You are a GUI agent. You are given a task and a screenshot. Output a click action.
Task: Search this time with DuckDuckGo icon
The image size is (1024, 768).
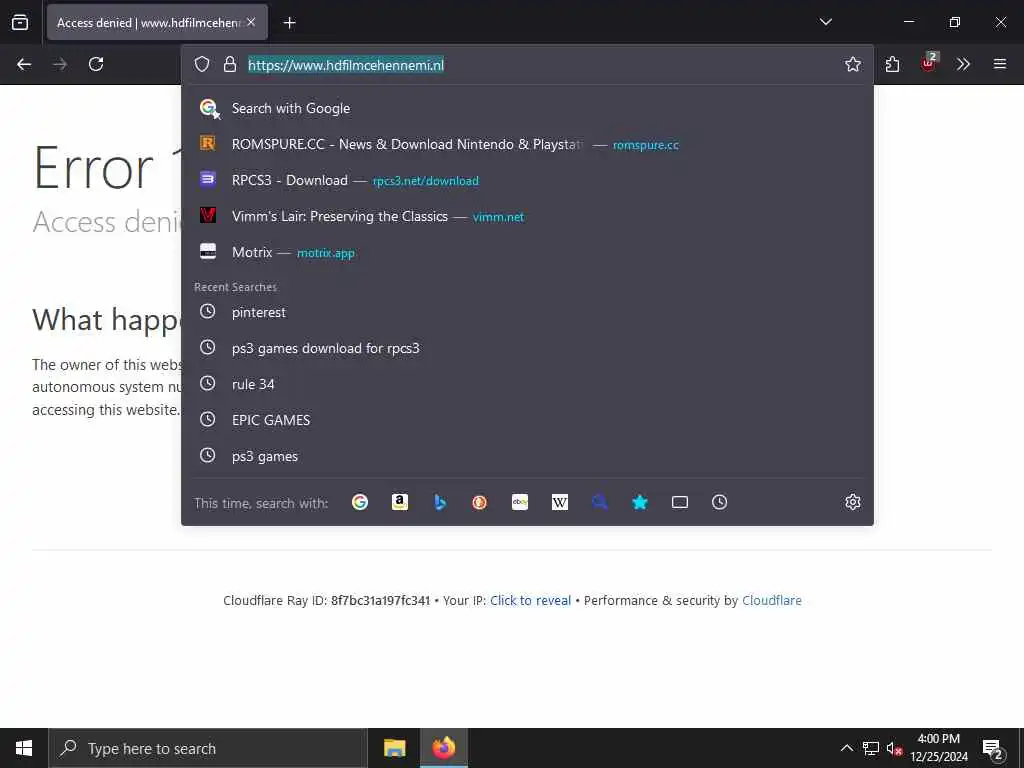[x=479, y=502]
